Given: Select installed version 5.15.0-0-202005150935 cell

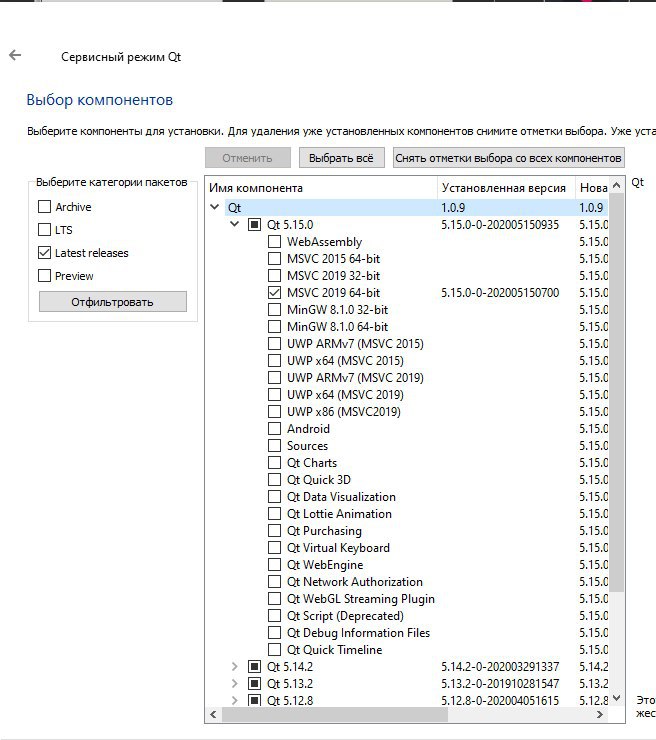Looking at the screenshot, I should coord(500,225).
